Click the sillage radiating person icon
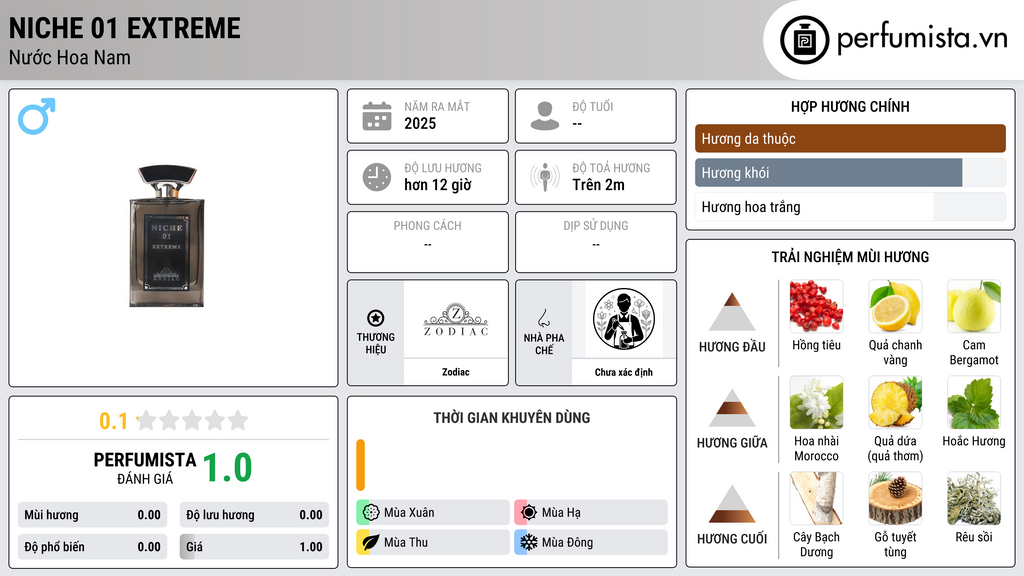Screen dimensions: 1024x576 coord(545,177)
